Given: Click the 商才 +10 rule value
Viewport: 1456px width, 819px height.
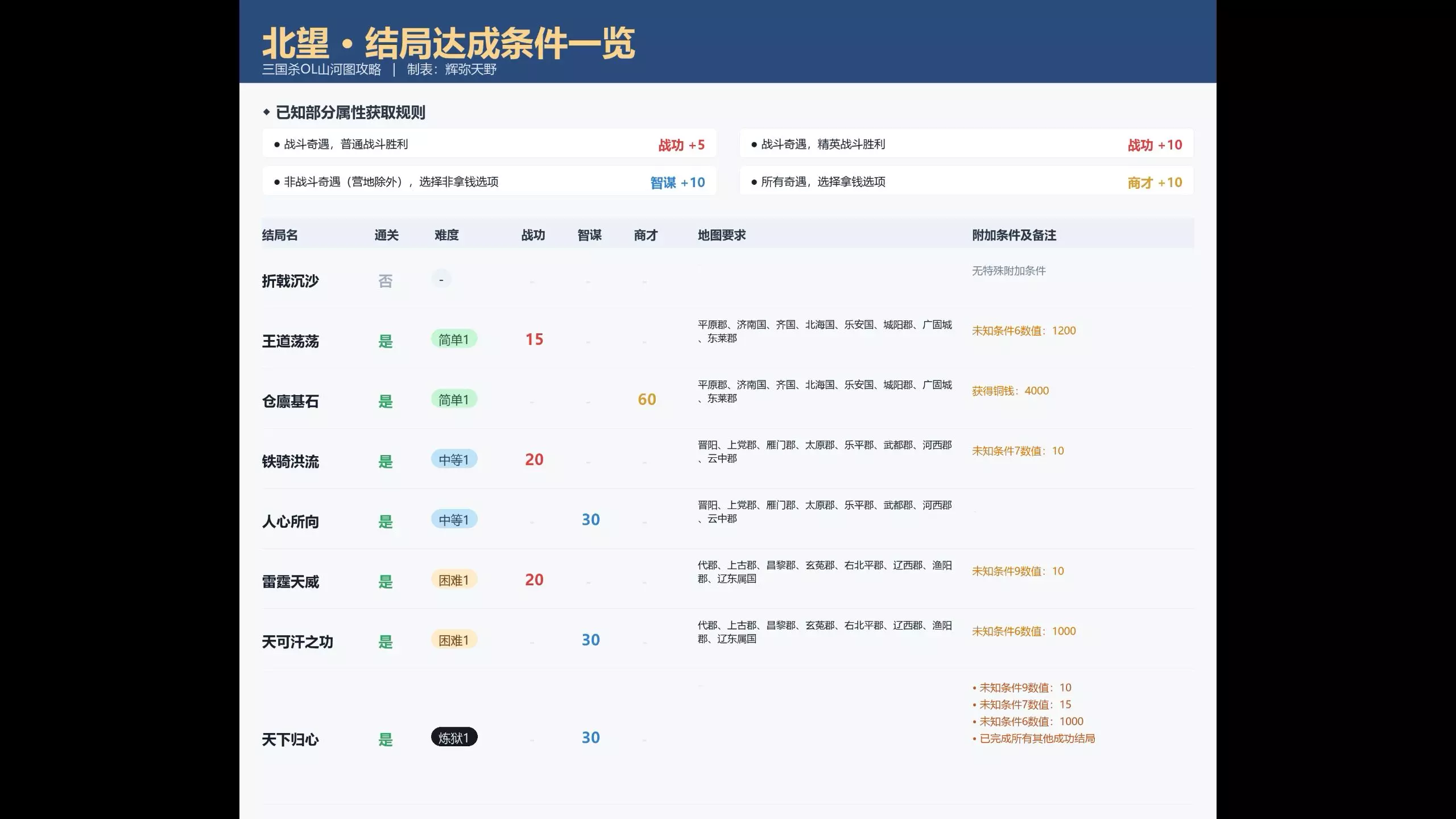Looking at the screenshot, I should (1155, 183).
